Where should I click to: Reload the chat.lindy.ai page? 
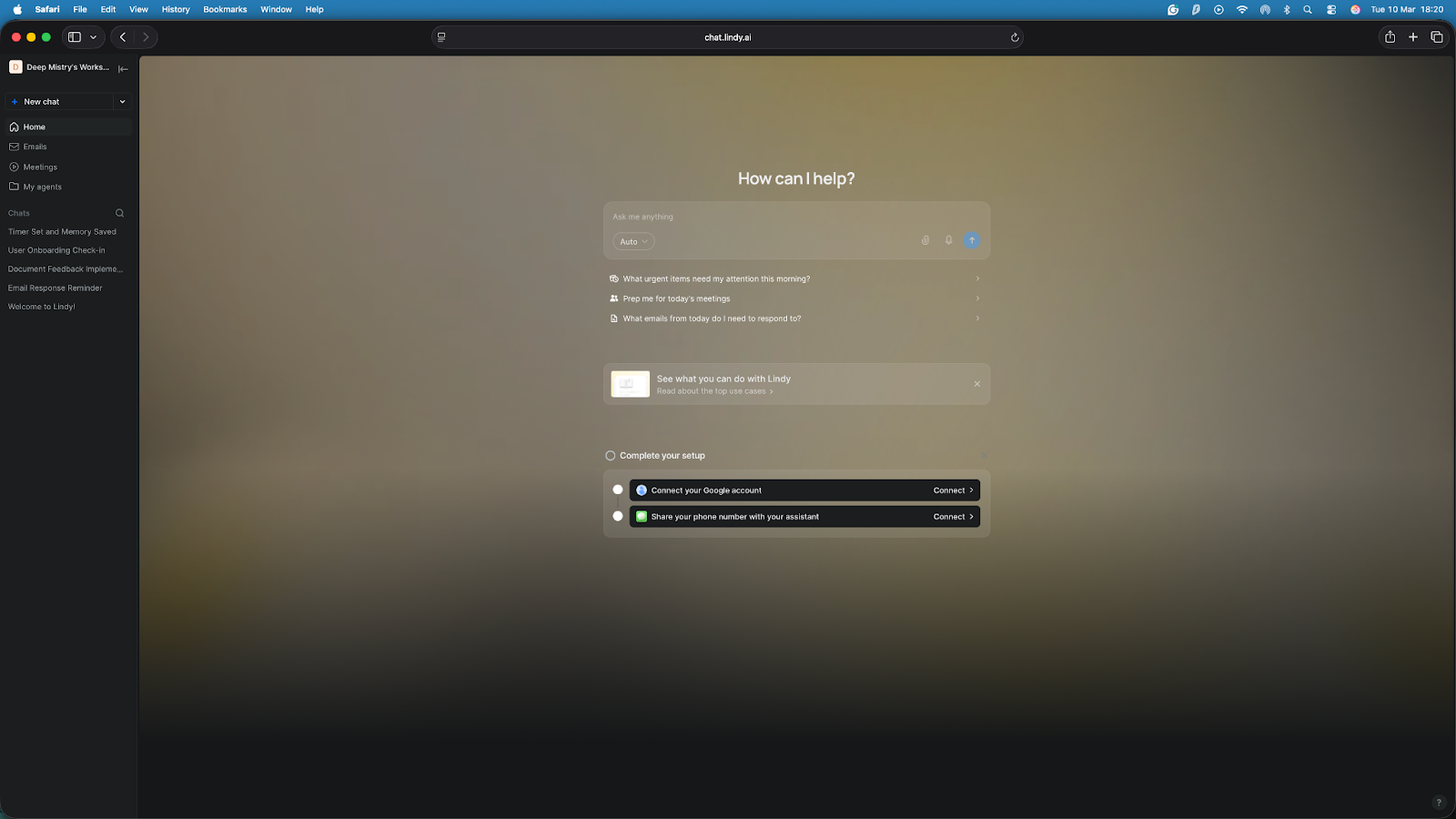(x=1015, y=37)
